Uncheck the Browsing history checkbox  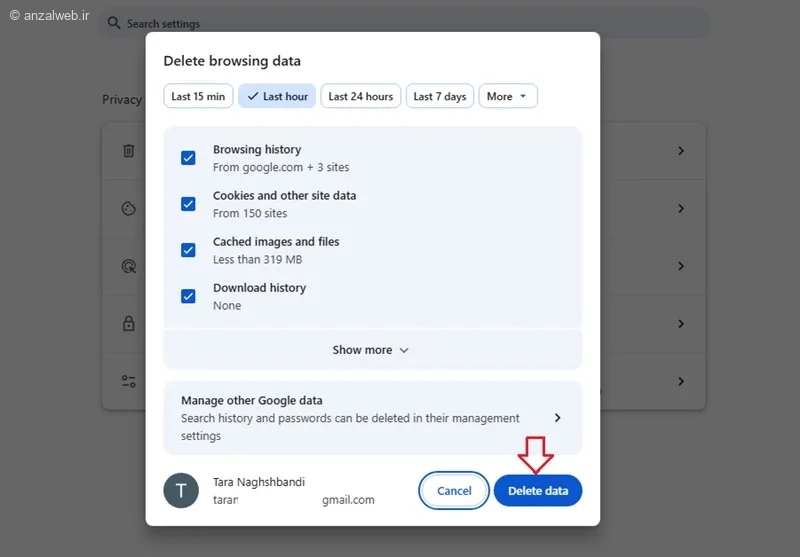(x=188, y=158)
